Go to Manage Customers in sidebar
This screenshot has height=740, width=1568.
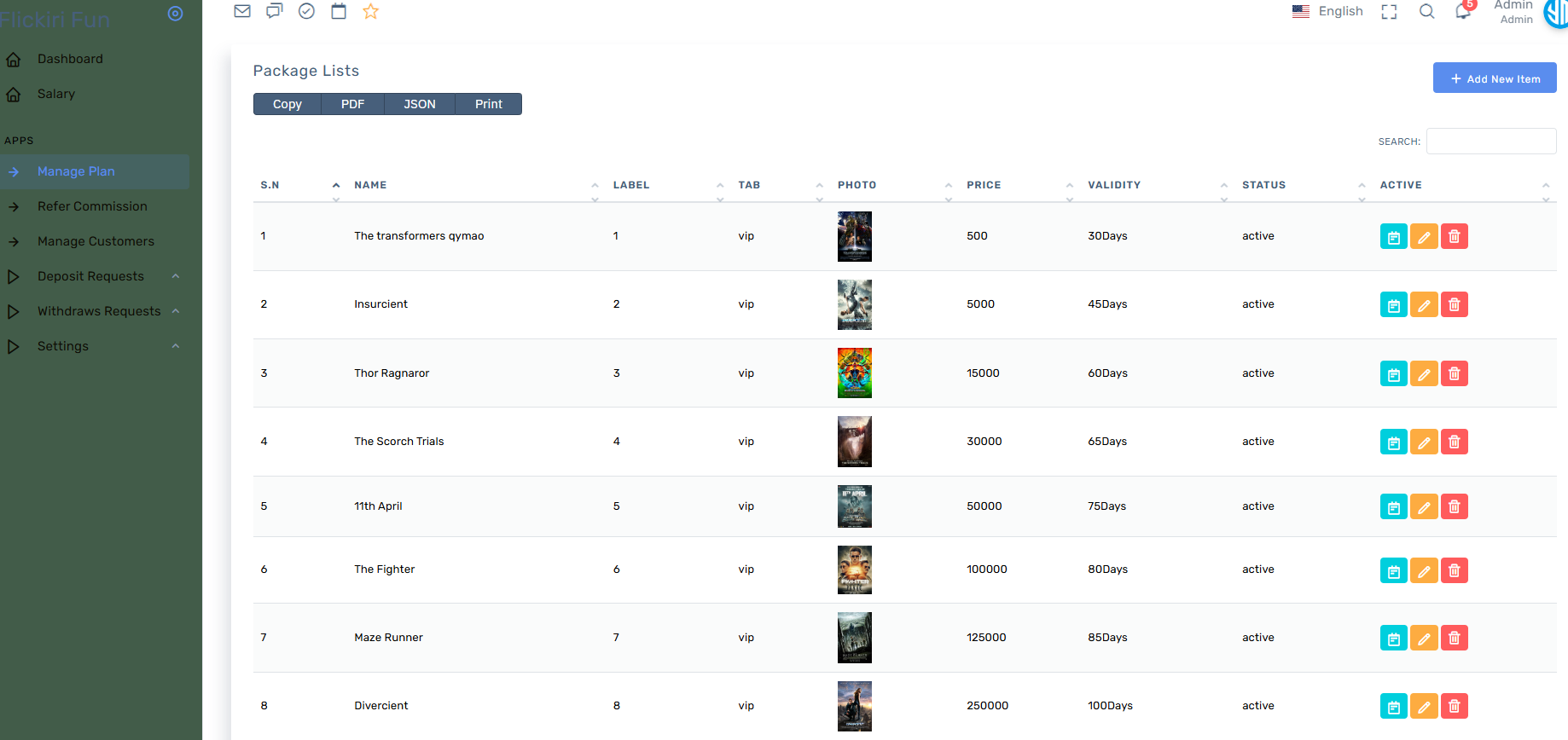96,241
